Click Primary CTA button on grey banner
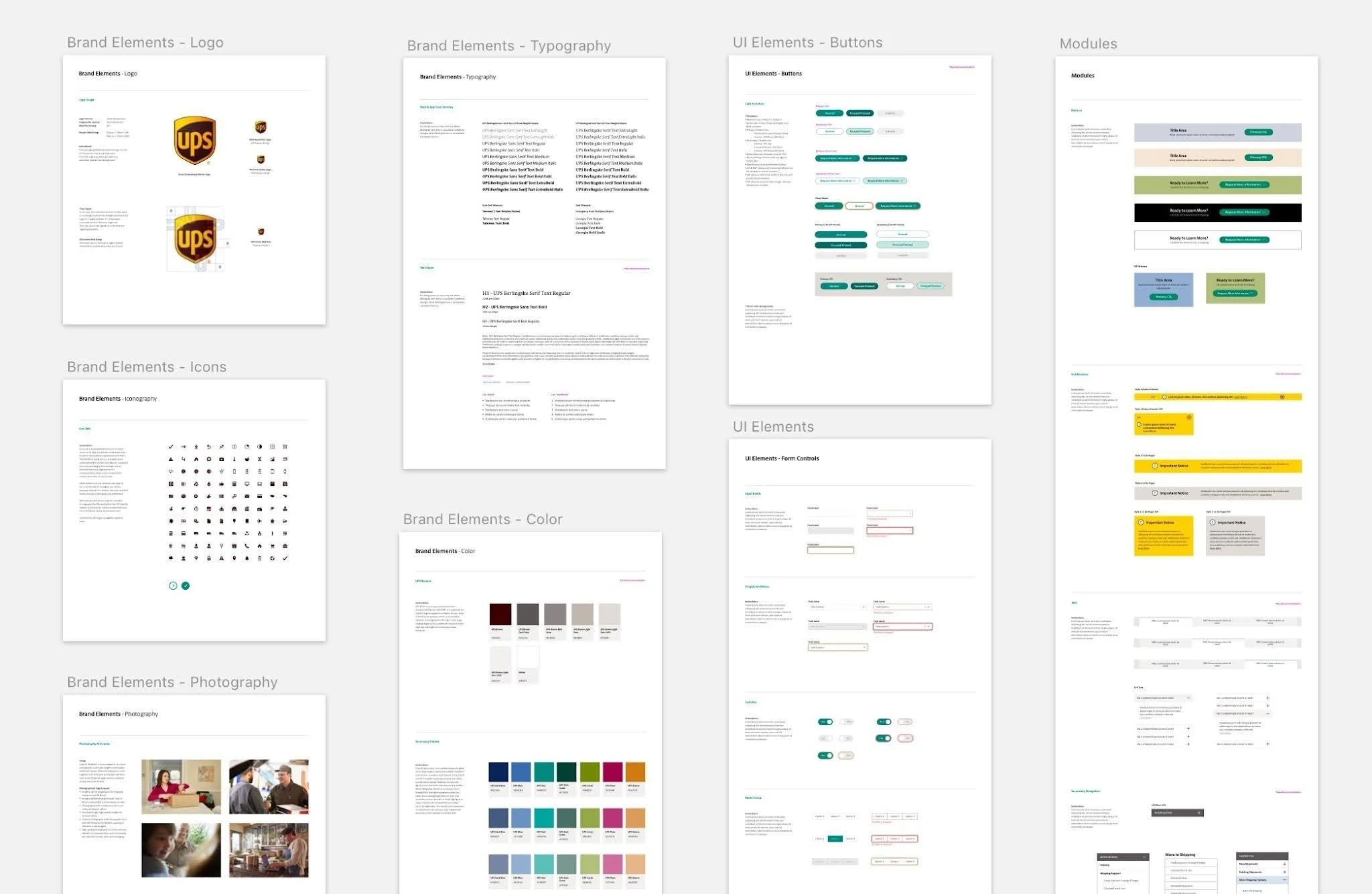 tap(1258, 132)
